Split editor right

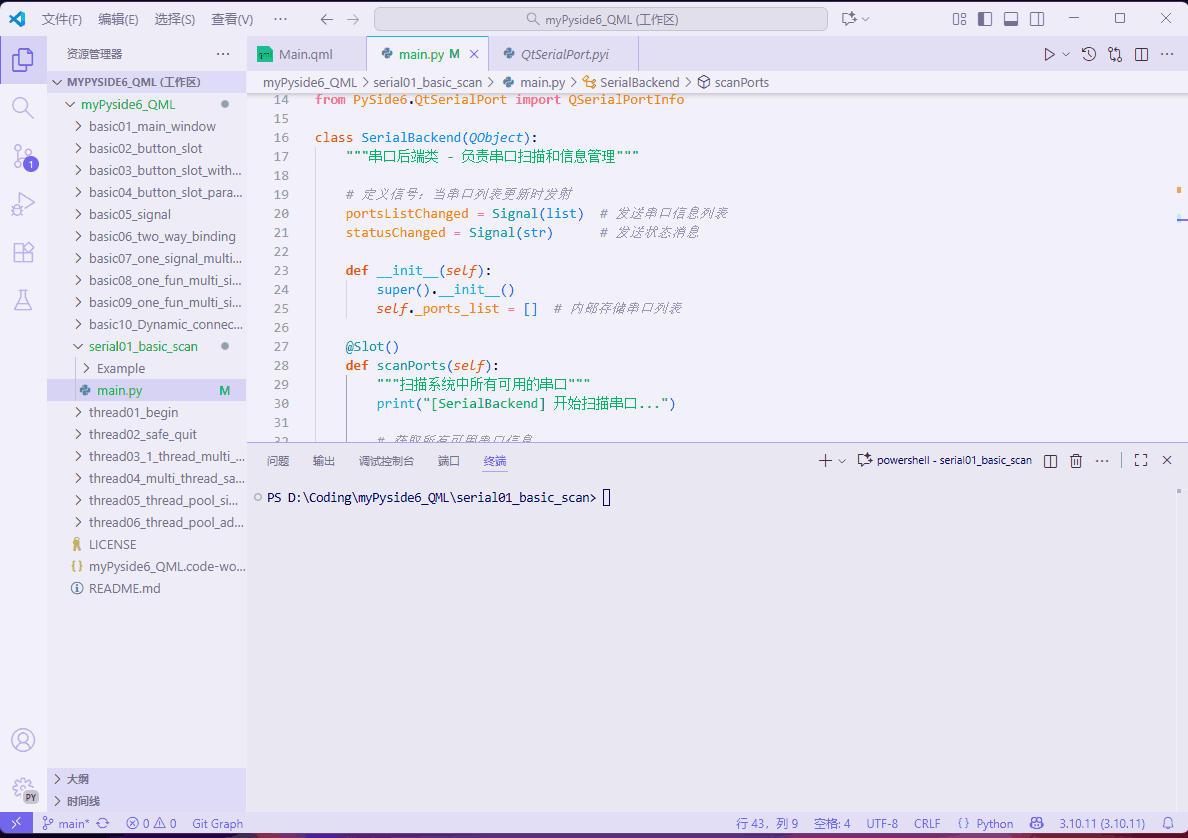(1141, 55)
